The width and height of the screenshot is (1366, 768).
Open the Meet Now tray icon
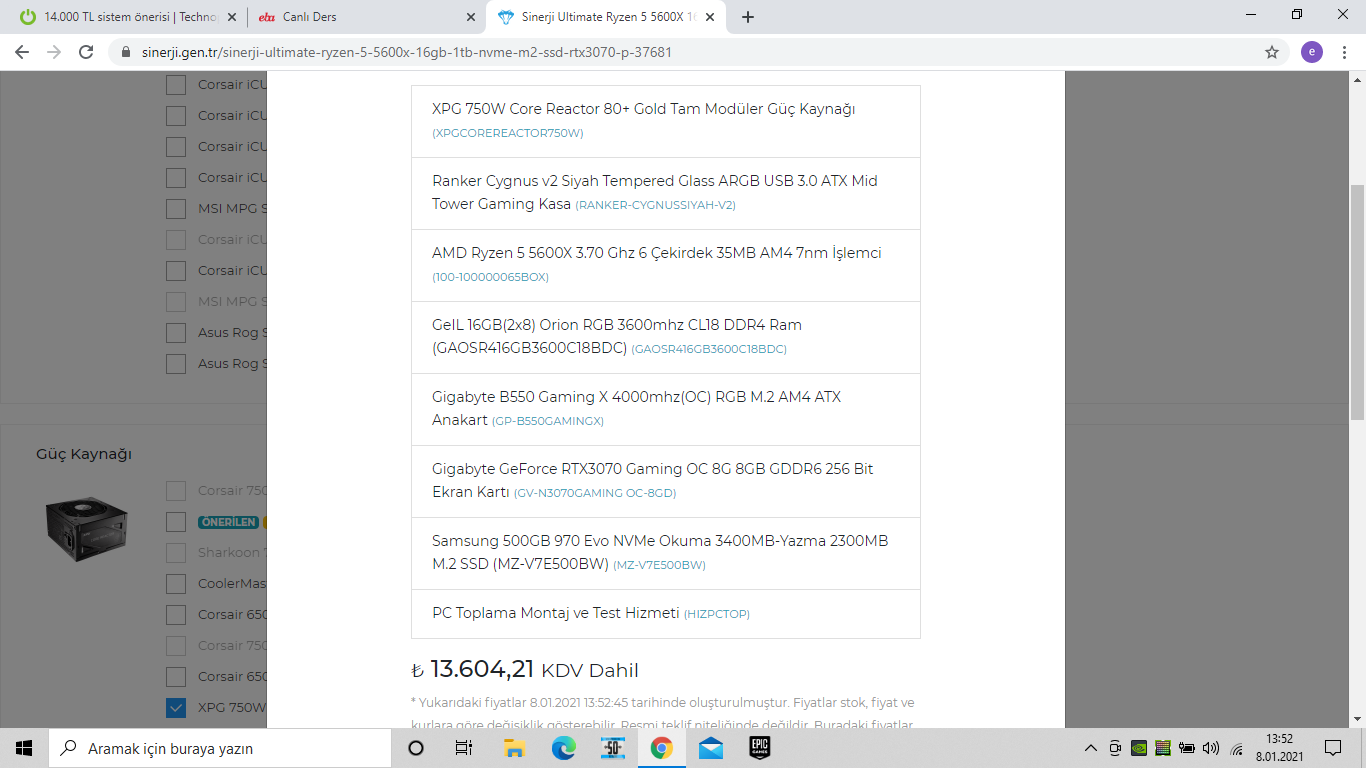click(x=1115, y=748)
